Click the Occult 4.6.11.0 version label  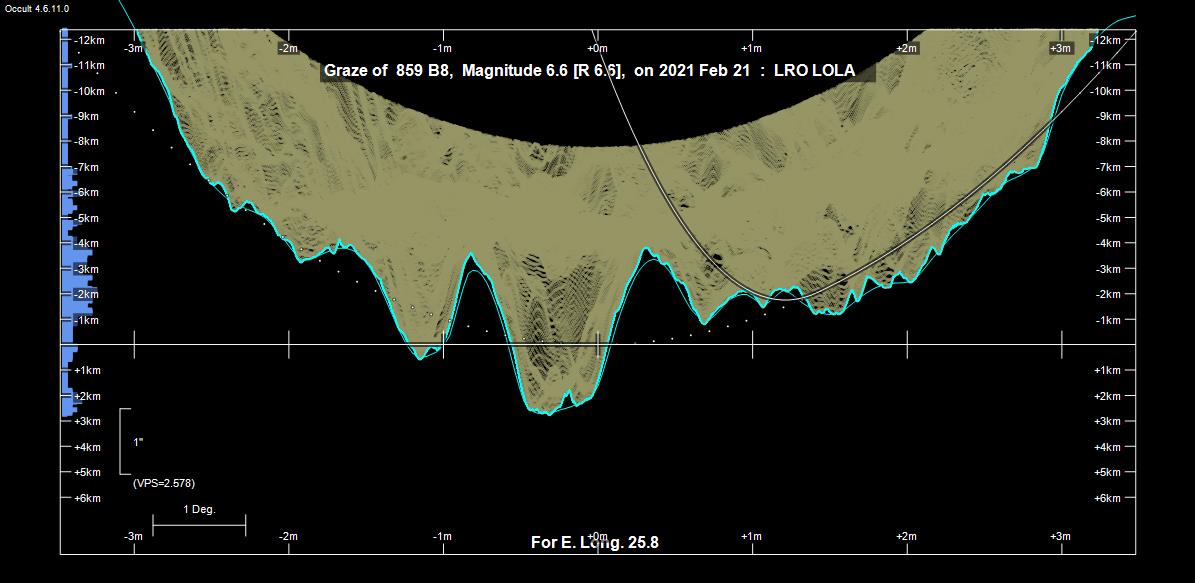tap(37, 8)
